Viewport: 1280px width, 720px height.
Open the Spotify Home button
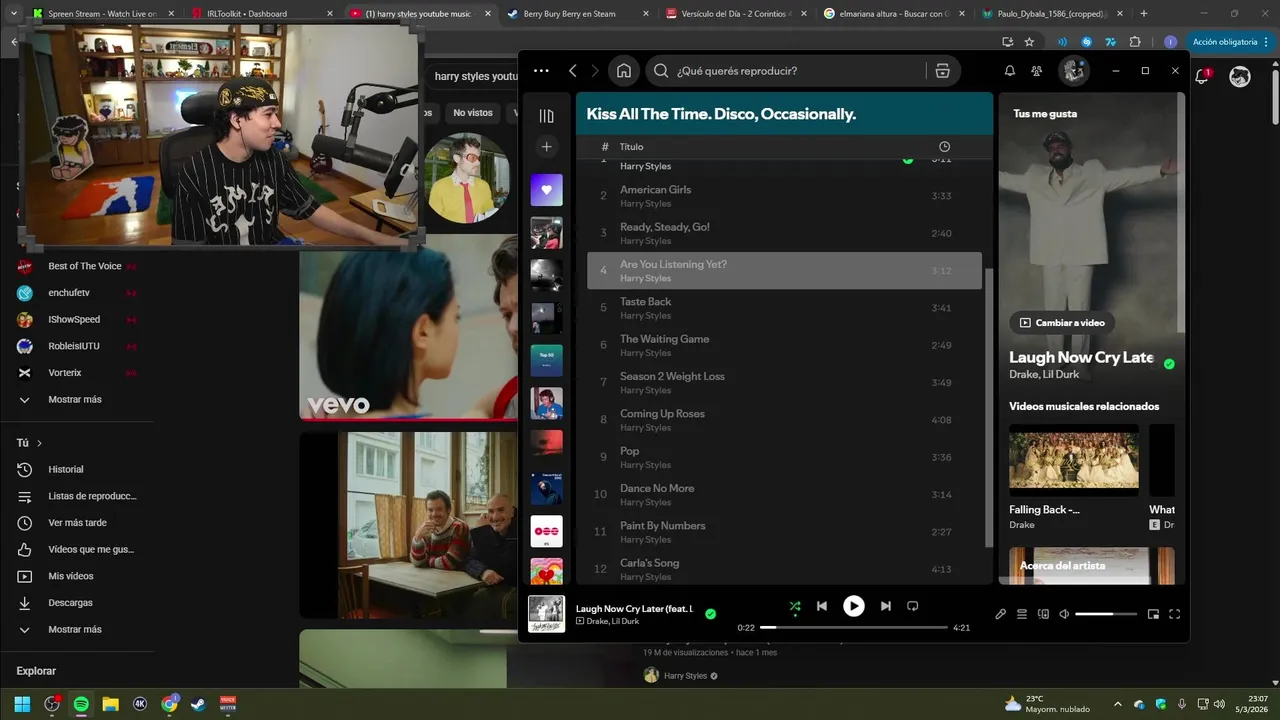click(624, 71)
